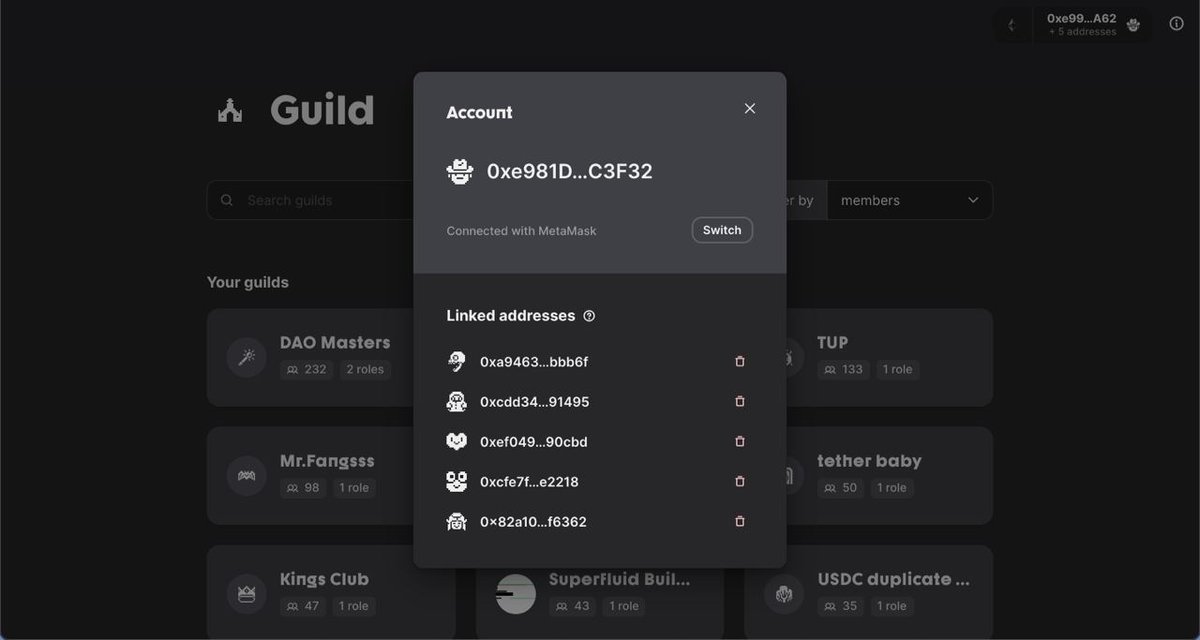This screenshot has width=1200, height=640.
Task: Open the DAO Masters guild card
Action: pos(310,357)
